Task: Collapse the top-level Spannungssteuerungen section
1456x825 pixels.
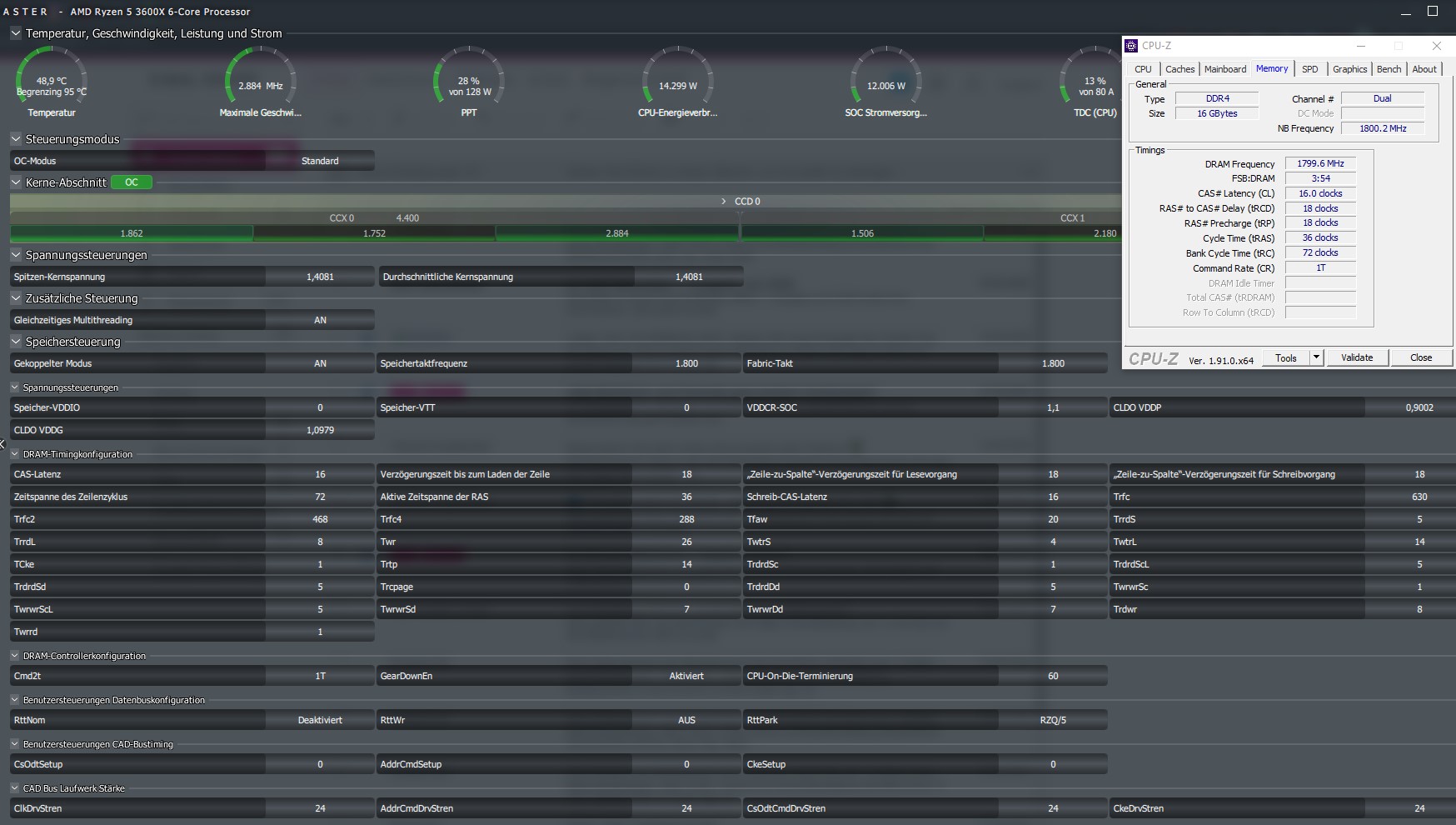Action: 16,255
